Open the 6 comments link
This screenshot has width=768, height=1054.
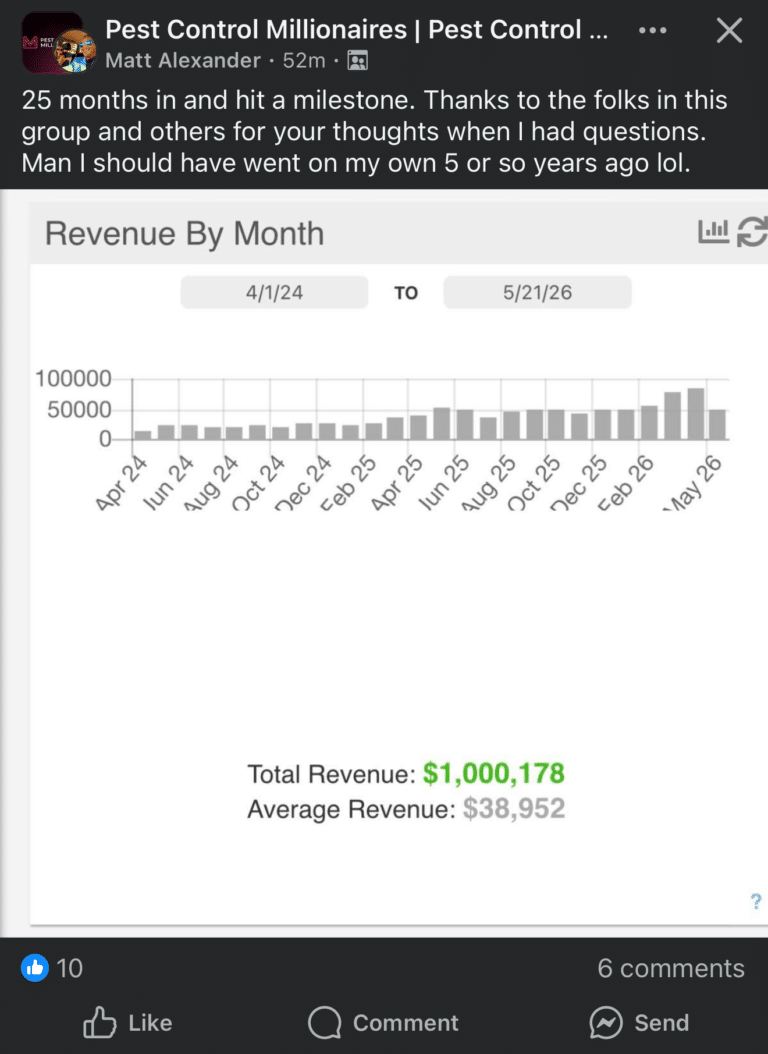[671, 969]
